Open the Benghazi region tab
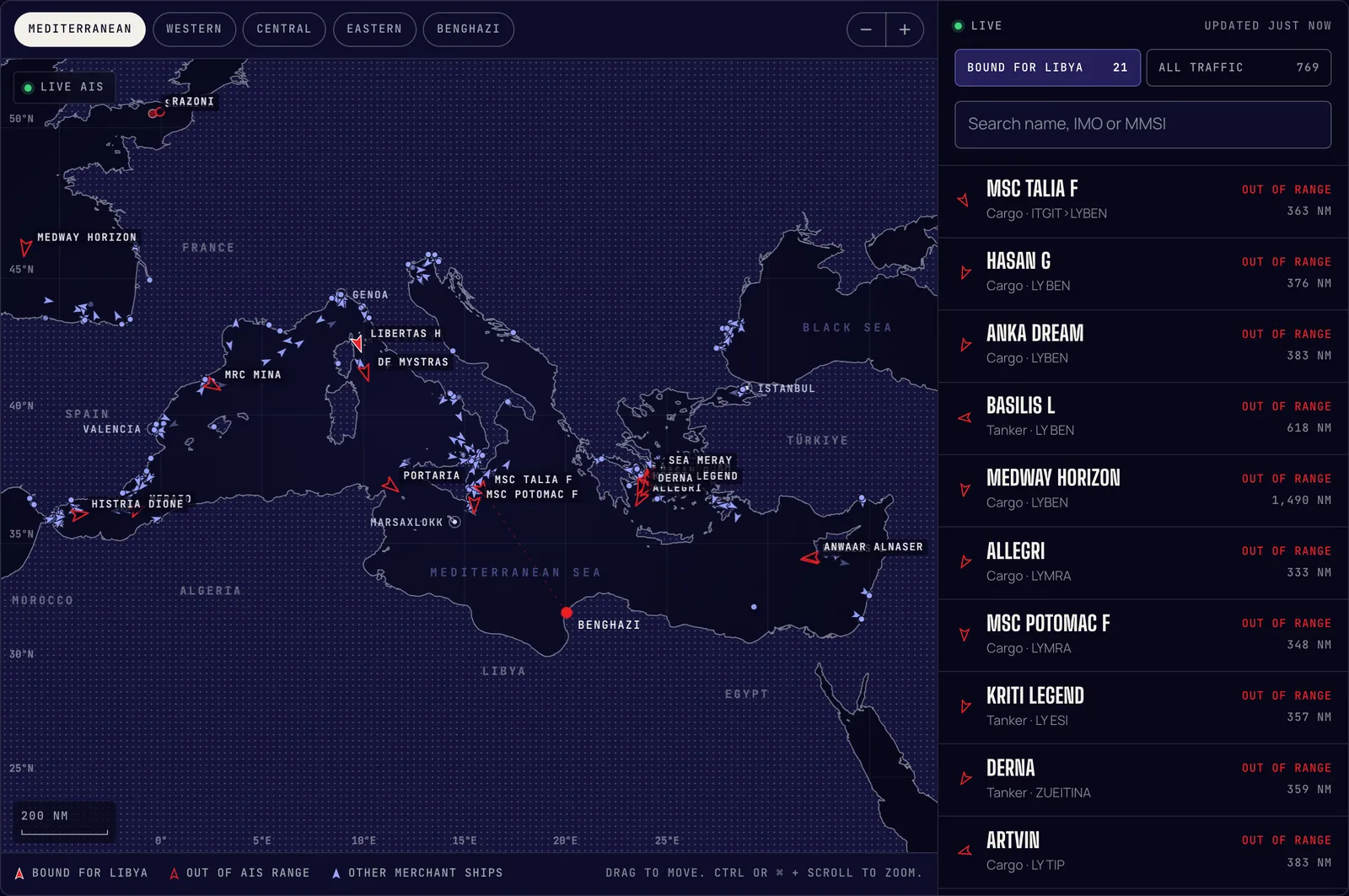This screenshot has width=1349, height=896. click(468, 30)
